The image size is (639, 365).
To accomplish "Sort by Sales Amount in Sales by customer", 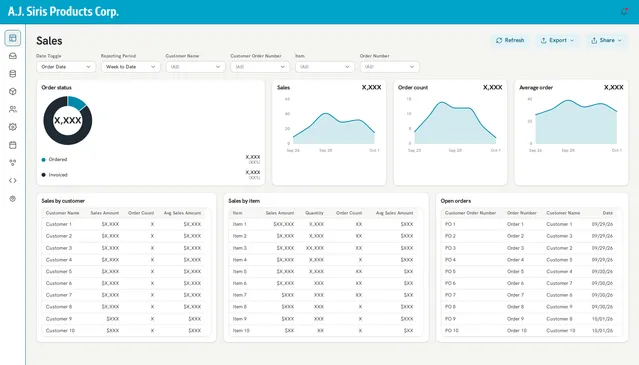I will point(104,213).
